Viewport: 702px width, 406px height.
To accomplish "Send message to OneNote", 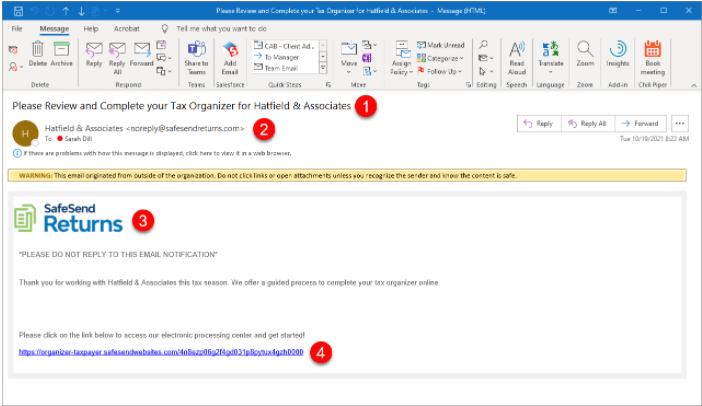I will [x=367, y=58].
